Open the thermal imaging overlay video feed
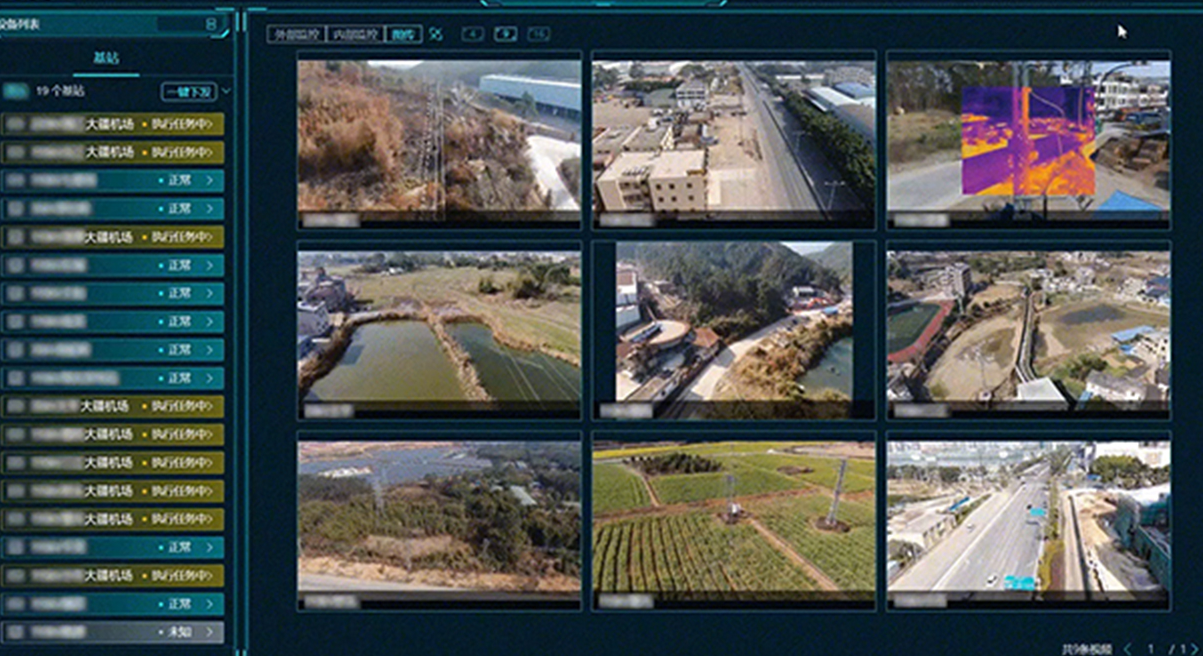Image resolution: width=1203 pixels, height=656 pixels. coord(1028,140)
